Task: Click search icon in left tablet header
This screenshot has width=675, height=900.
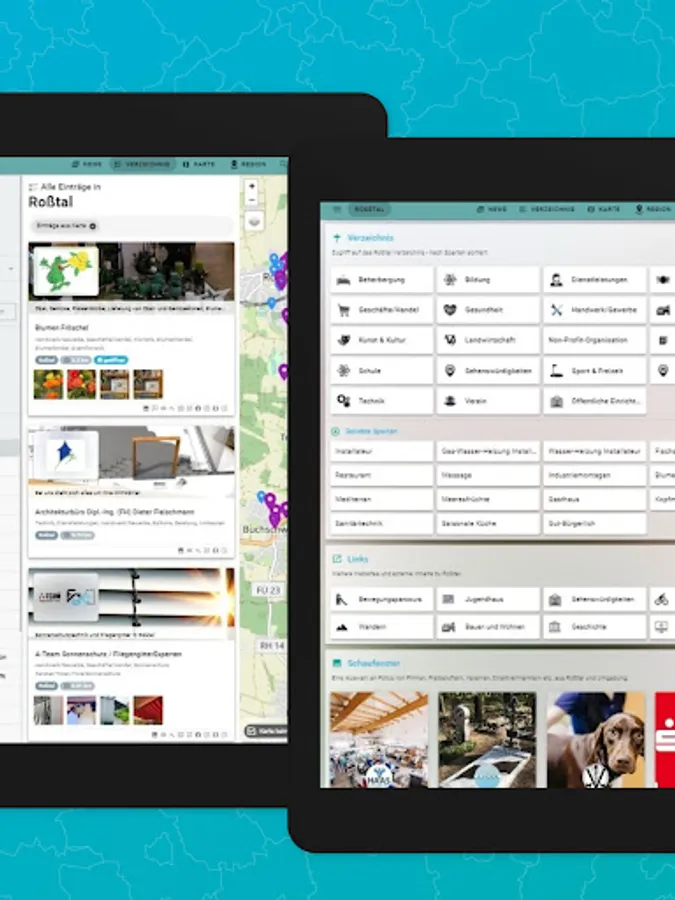Action: coord(282,164)
